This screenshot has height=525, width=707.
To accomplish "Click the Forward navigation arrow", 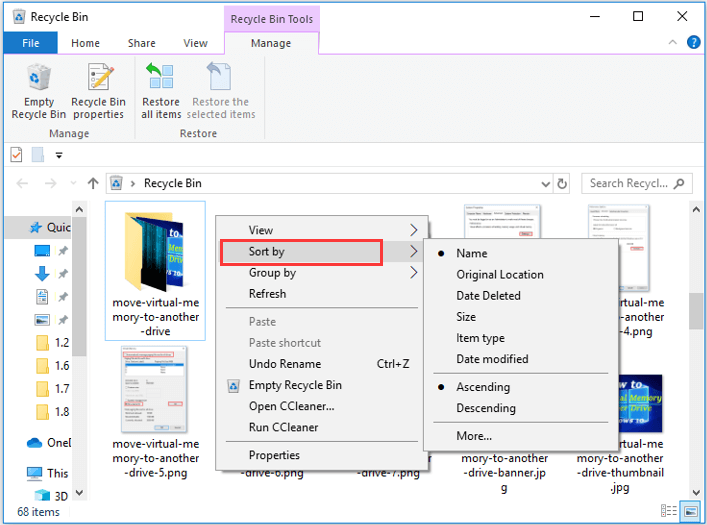I will pyautogui.click(x=50, y=184).
